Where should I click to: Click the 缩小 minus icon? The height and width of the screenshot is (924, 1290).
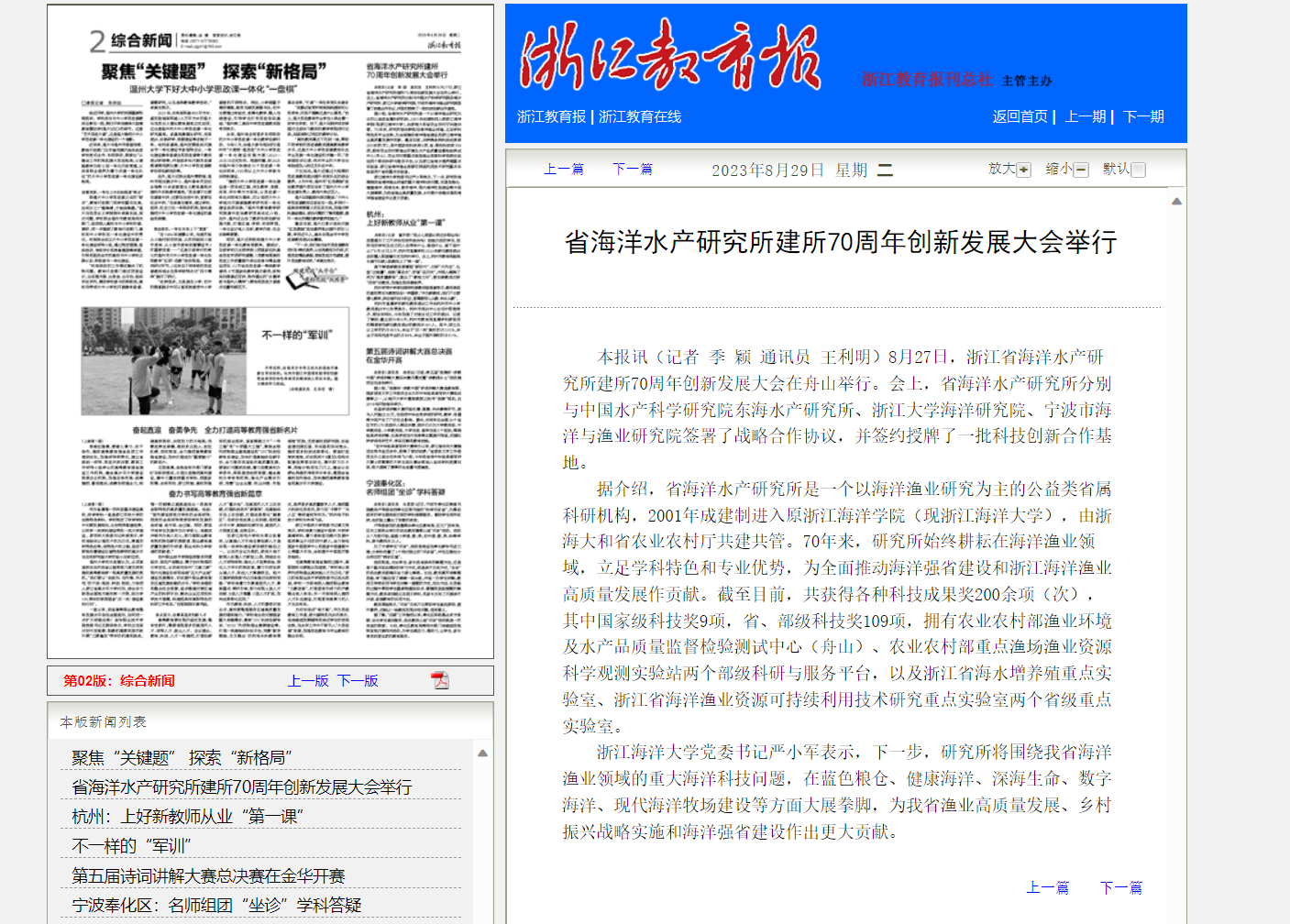[1081, 170]
